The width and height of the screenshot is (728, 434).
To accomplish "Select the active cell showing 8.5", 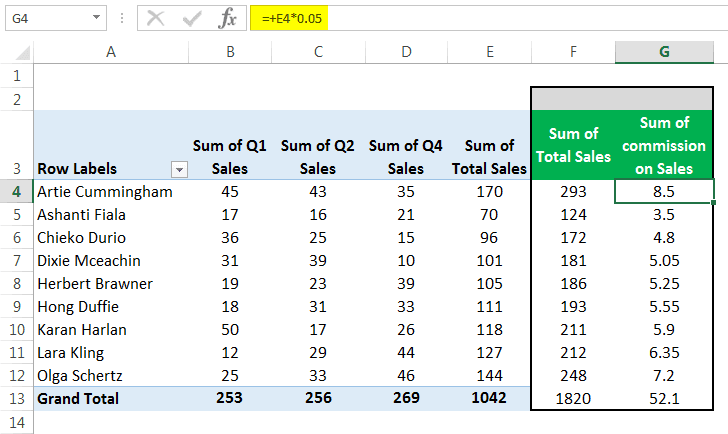I will [664, 191].
